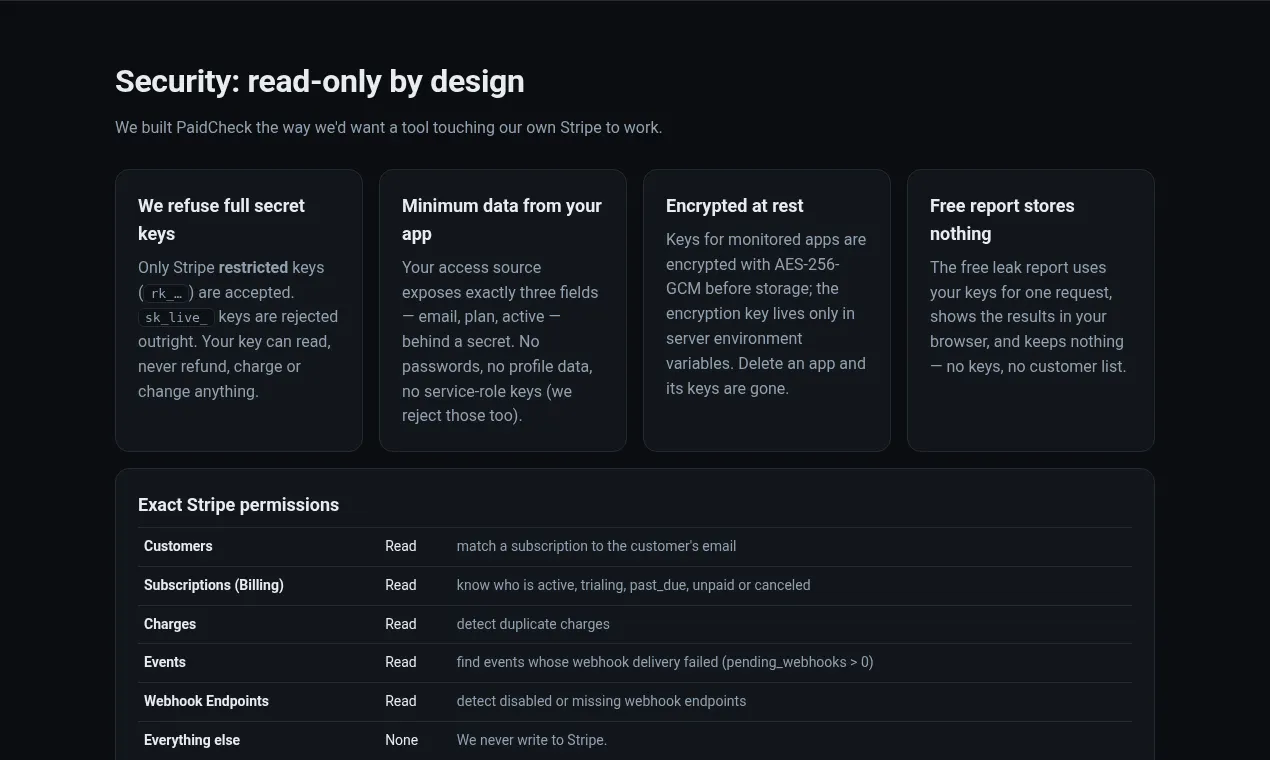
Task: Select 'Free report stores nothing' card heading
Action: click(1002, 219)
